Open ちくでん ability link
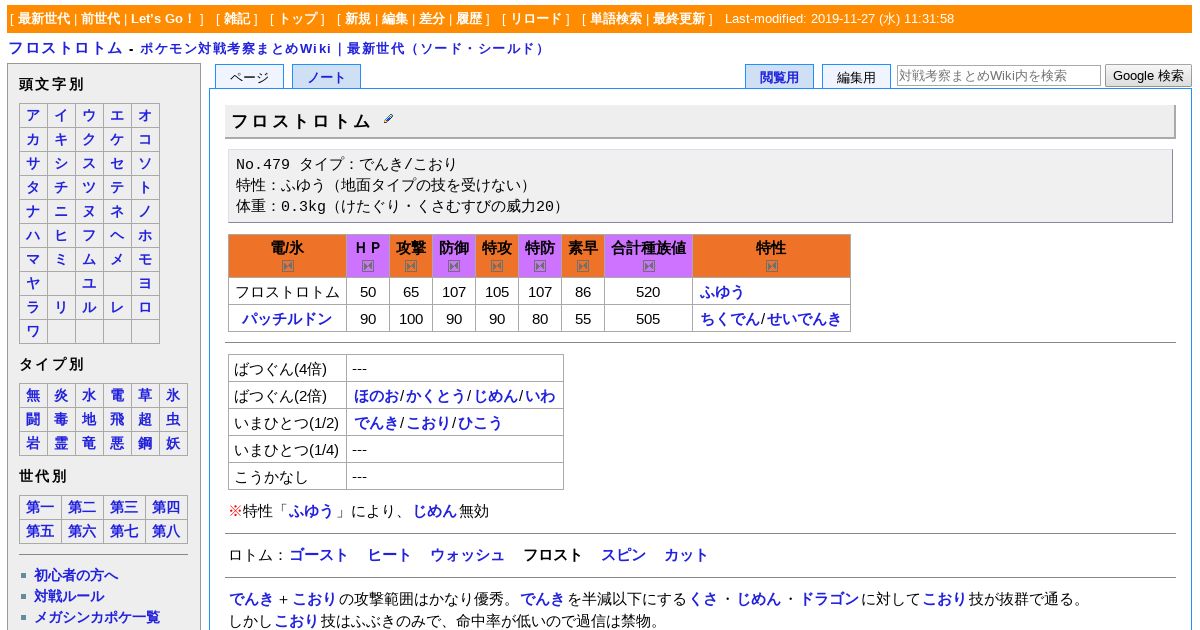This screenshot has height=630, width=1200. tap(729, 319)
